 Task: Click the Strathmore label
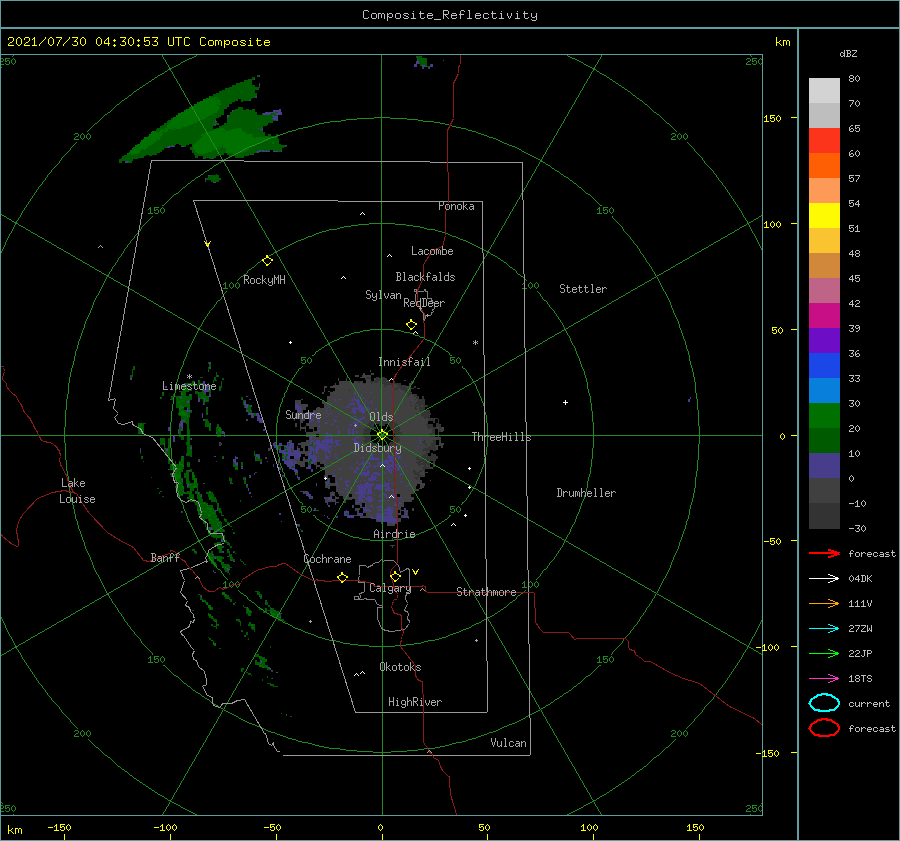click(486, 592)
